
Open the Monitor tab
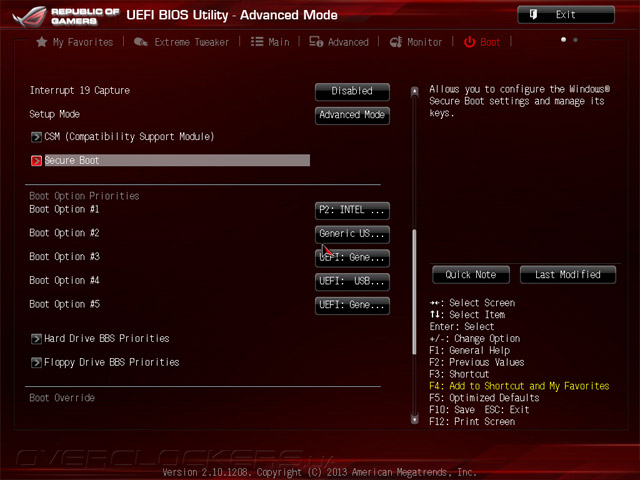(x=416, y=42)
